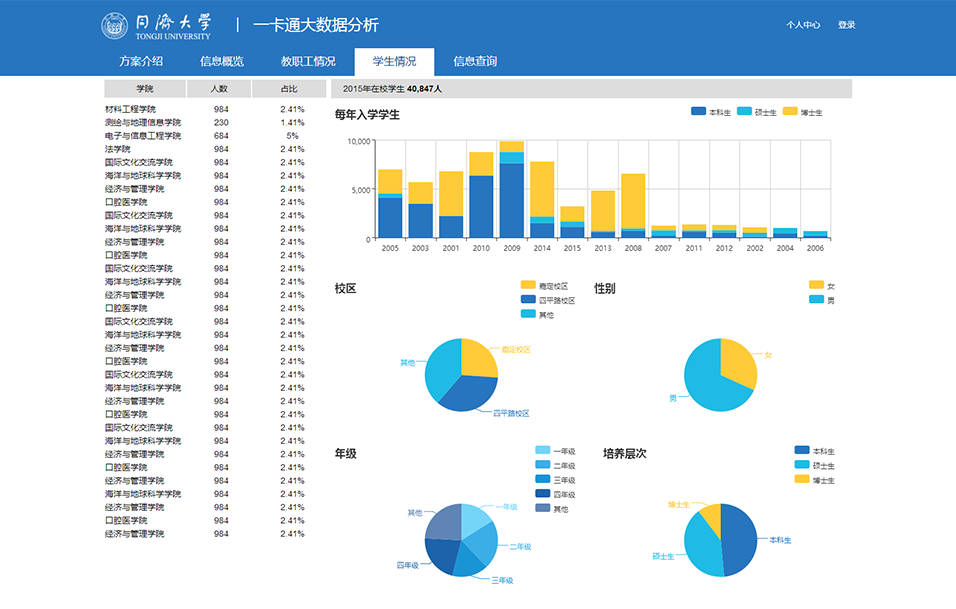The width and height of the screenshot is (956, 609).
Task: Click the 嘉定校区 legend color swatch
Action: [528, 286]
